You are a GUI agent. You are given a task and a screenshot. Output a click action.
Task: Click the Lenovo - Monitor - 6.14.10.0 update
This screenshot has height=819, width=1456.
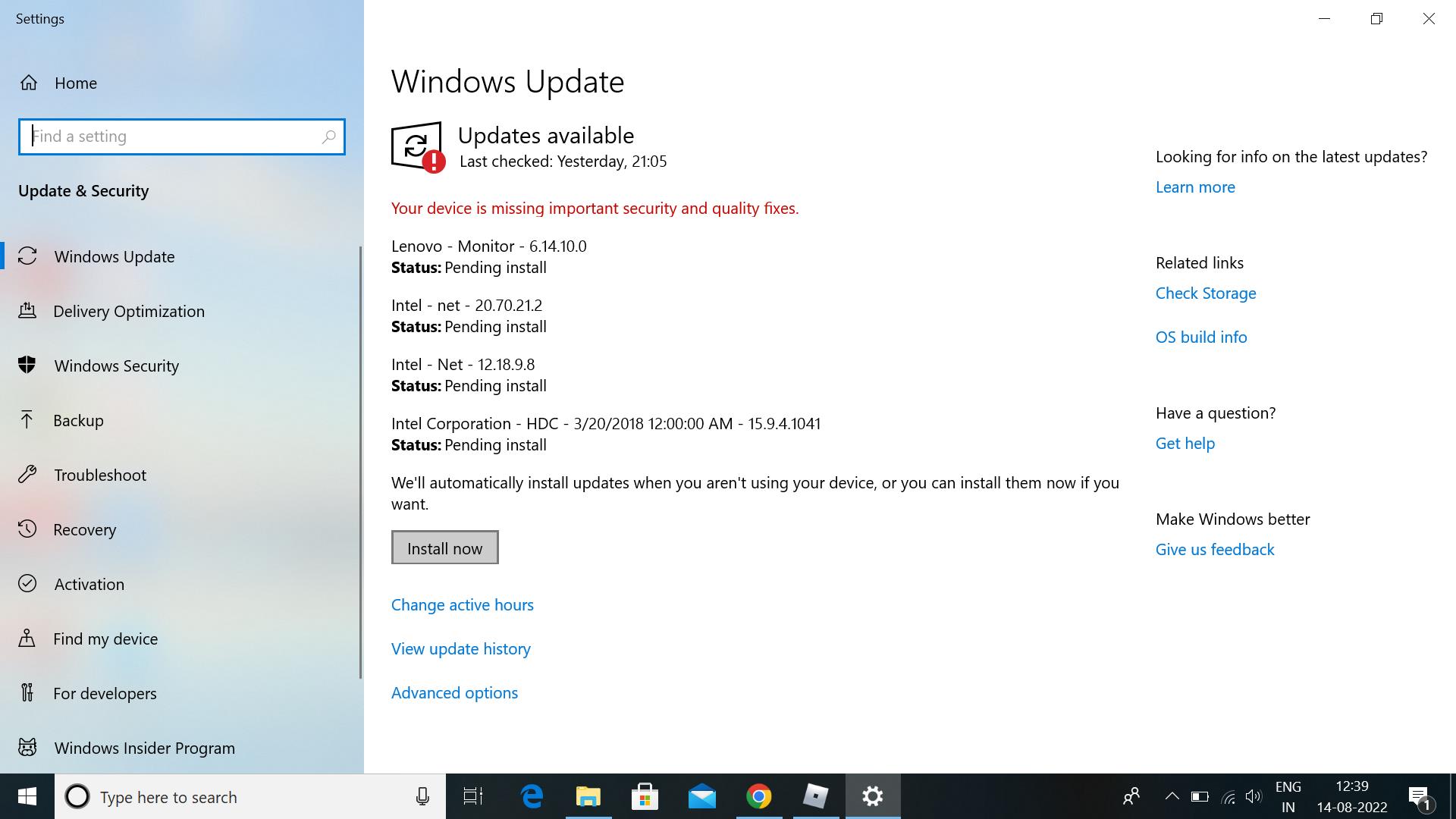point(489,246)
